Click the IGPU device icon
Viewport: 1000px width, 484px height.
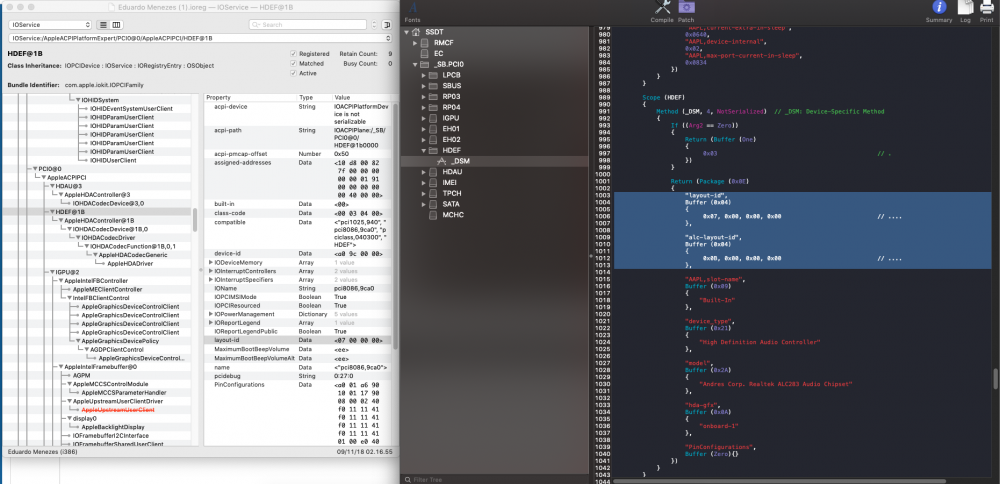coord(434,118)
